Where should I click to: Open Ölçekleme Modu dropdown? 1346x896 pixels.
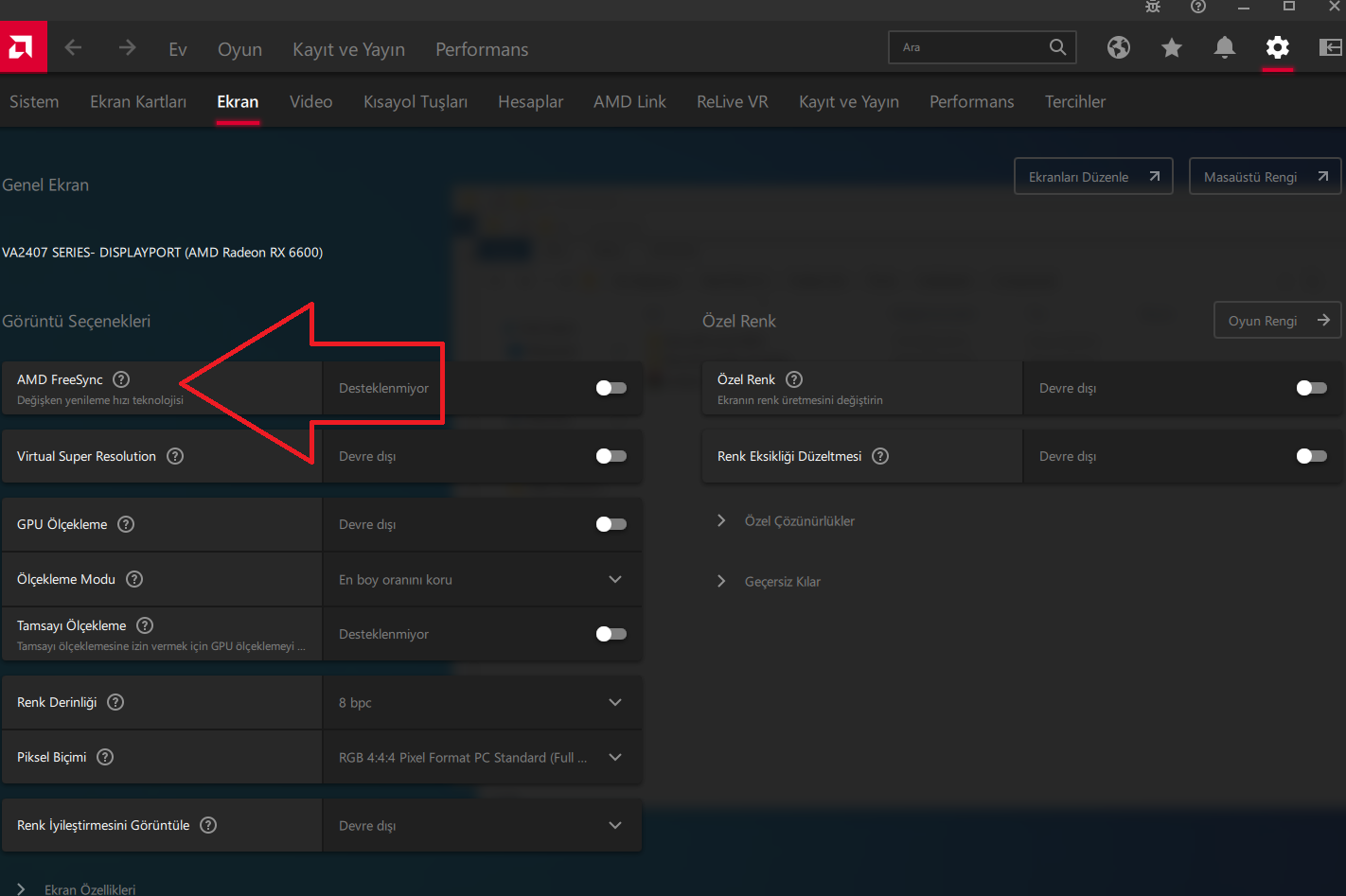pos(483,579)
